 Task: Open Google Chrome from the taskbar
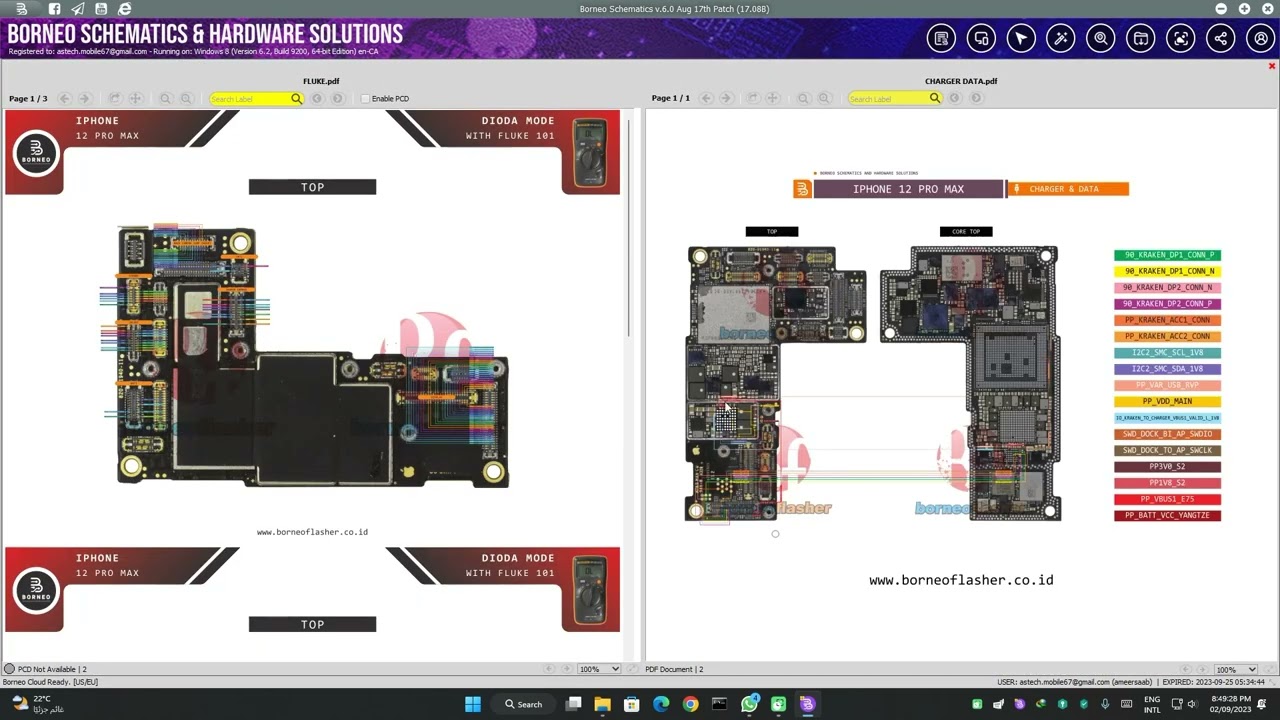(x=690, y=704)
